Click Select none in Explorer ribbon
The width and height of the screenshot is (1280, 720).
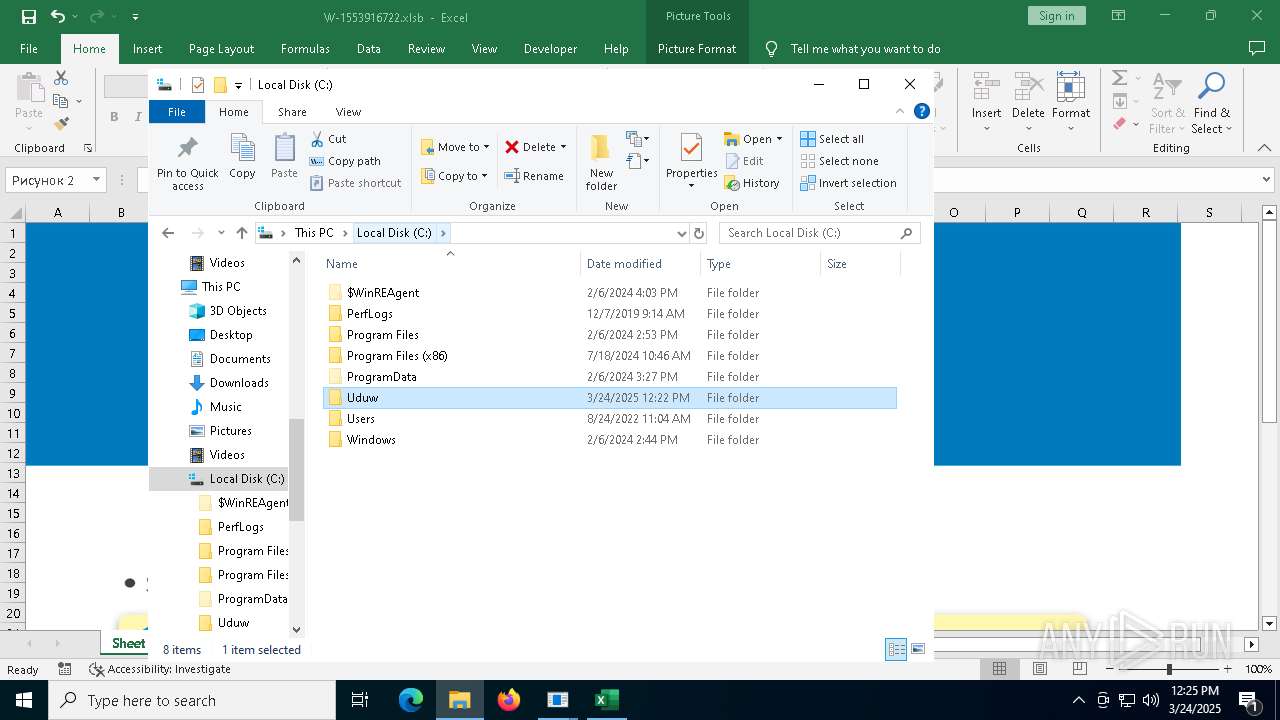click(x=839, y=161)
